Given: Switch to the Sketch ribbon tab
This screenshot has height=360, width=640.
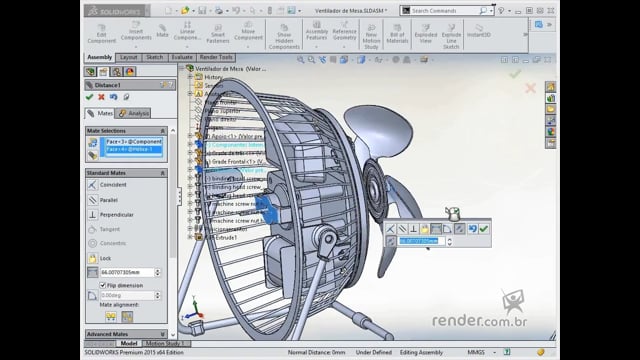Looking at the screenshot, I should 155,58.
